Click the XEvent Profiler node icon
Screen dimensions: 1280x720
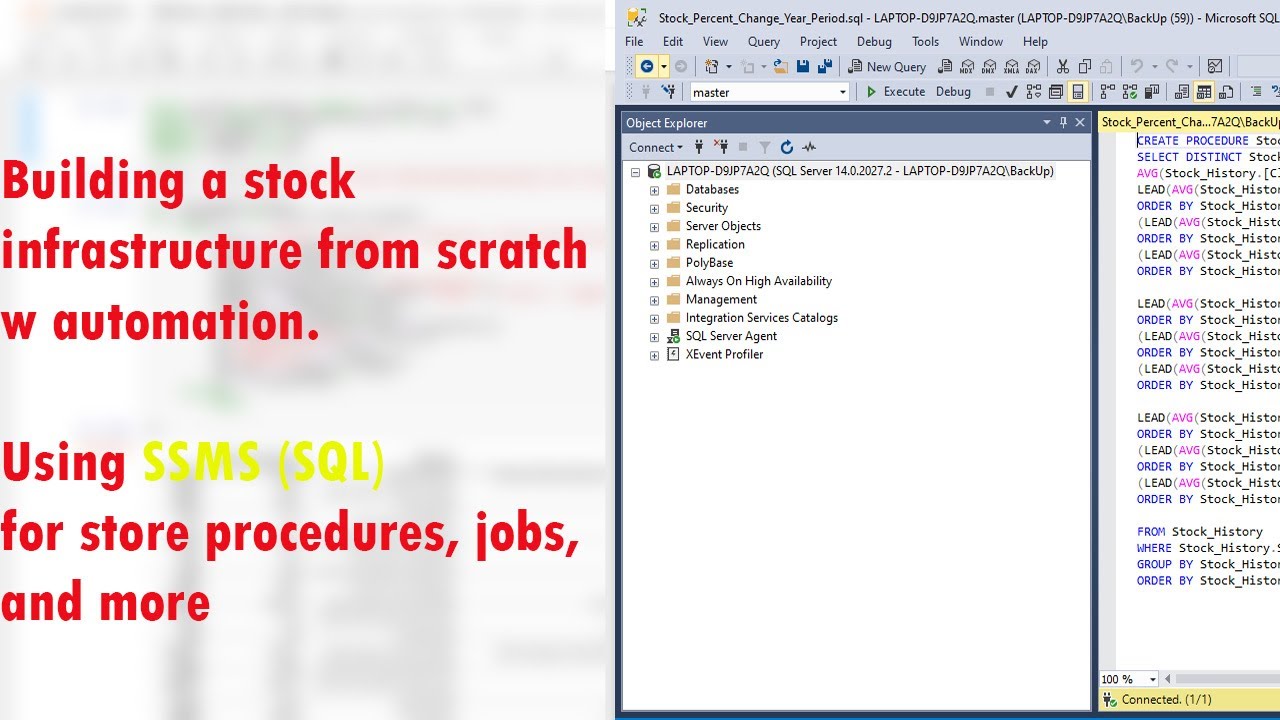pos(674,354)
